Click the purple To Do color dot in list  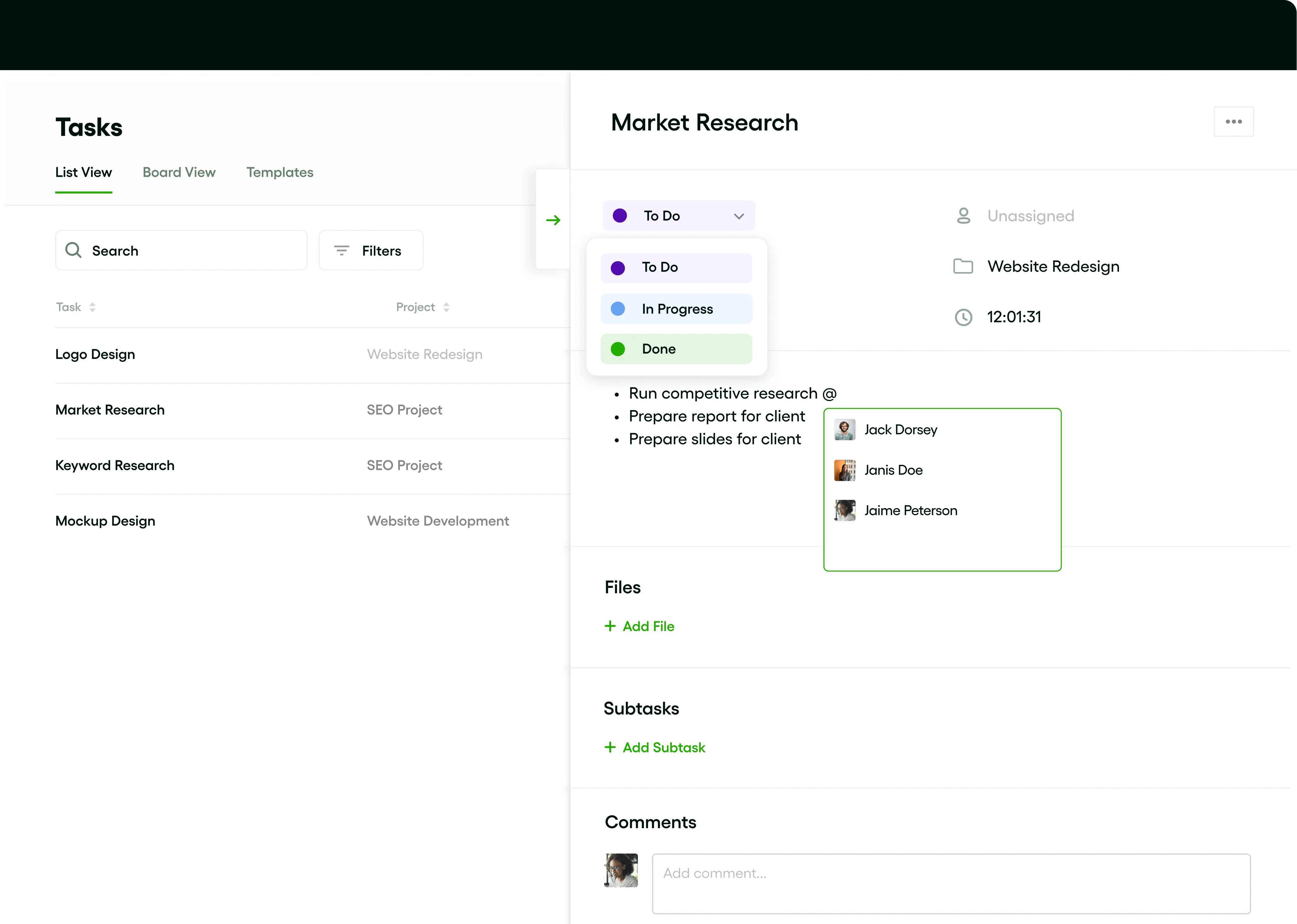[618, 267]
